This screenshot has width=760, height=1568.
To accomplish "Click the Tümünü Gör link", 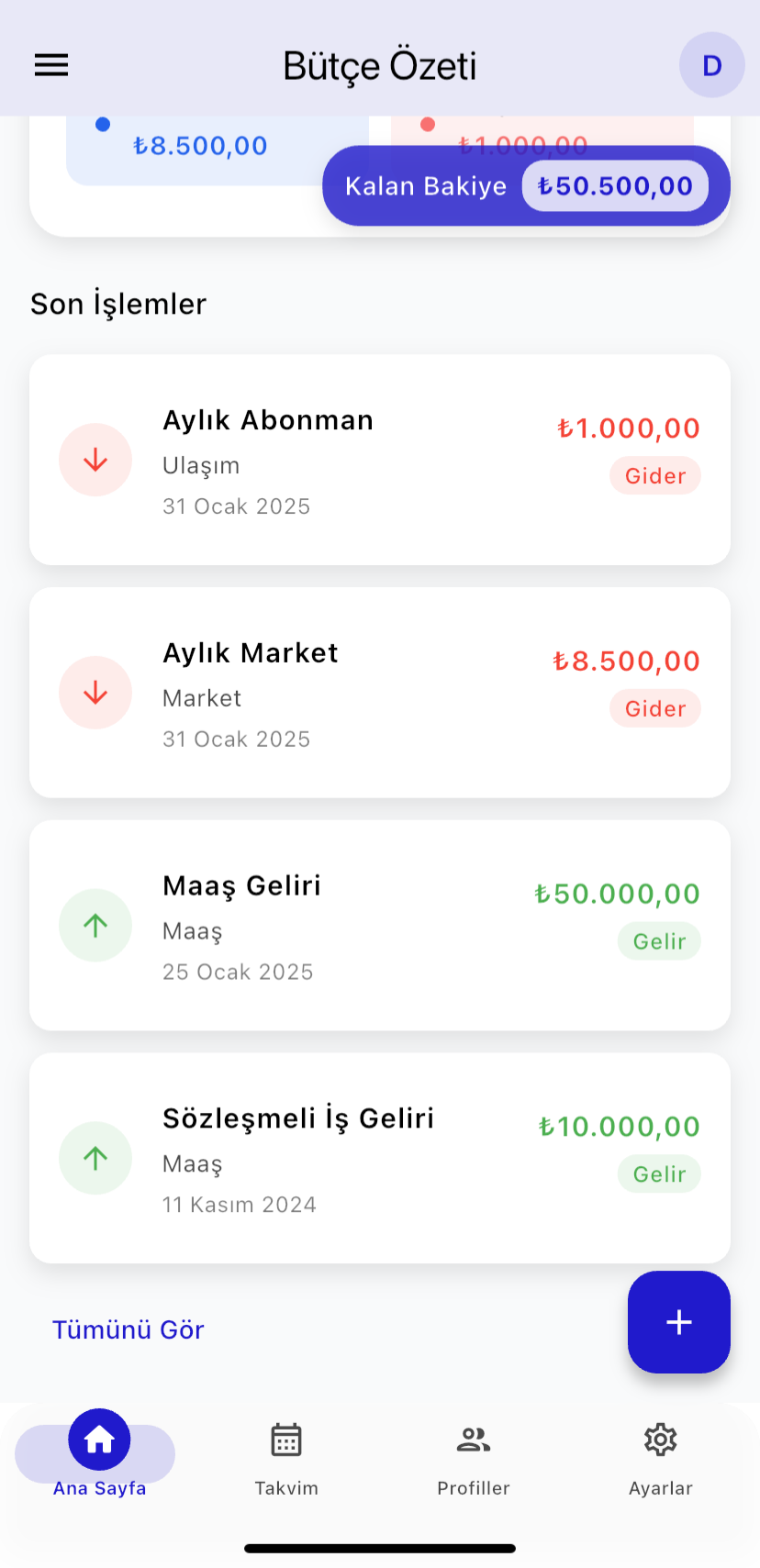I will click(x=129, y=1329).
